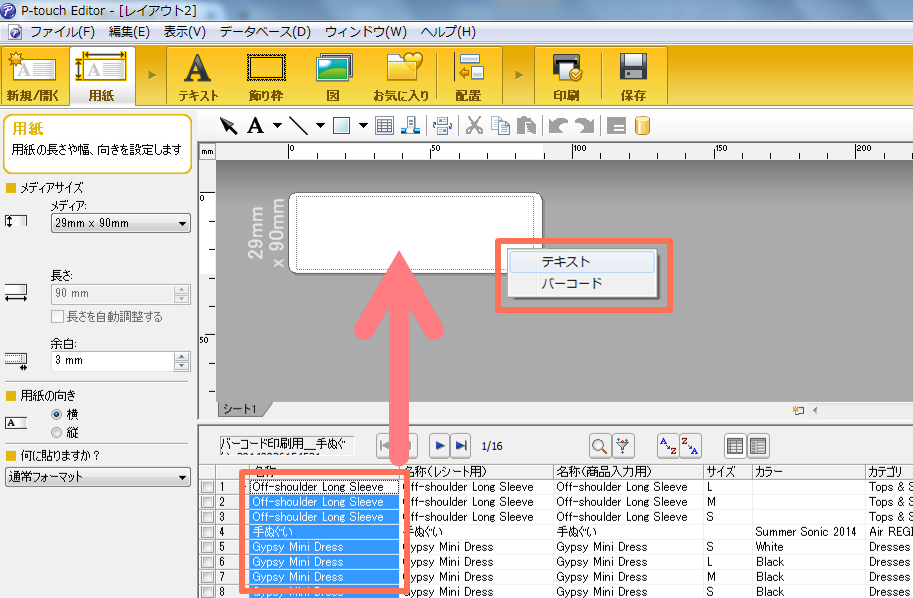Open the rectangle shape dropdown arrow

click(363, 126)
